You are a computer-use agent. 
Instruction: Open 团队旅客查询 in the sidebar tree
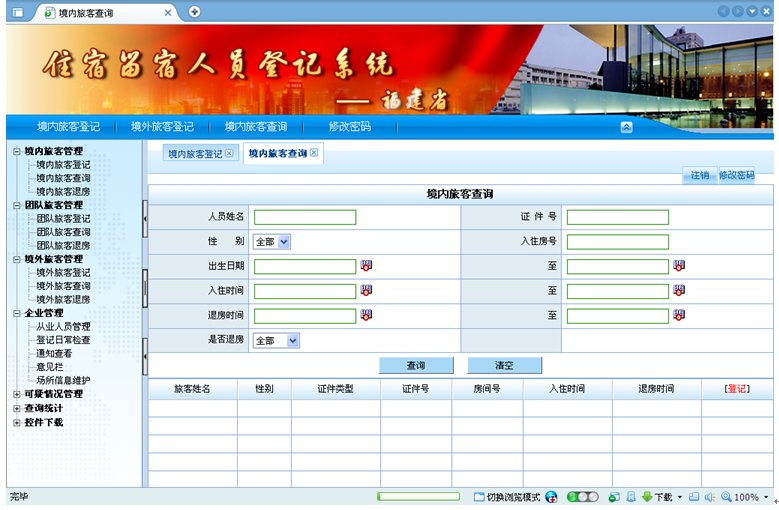tap(63, 232)
